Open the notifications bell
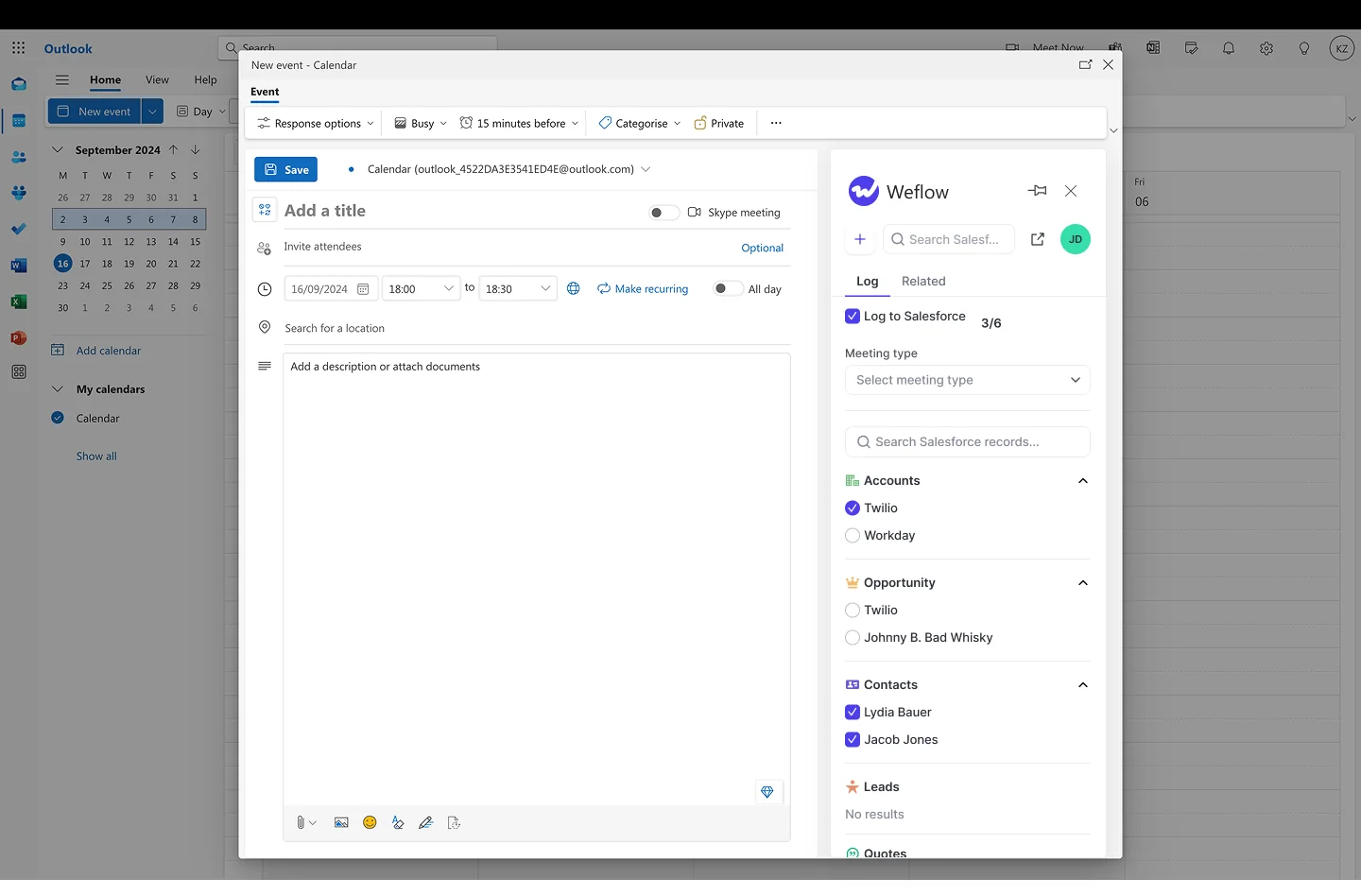Screen dimensions: 1361x896 pyautogui.click(x=1229, y=48)
